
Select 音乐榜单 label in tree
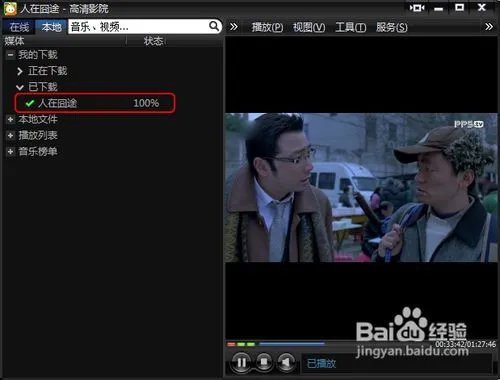(38, 152)
